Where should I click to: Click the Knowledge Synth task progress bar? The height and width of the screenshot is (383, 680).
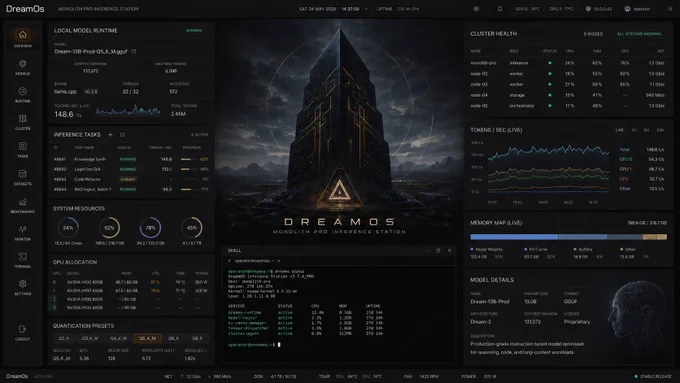(x=190, y=159)
